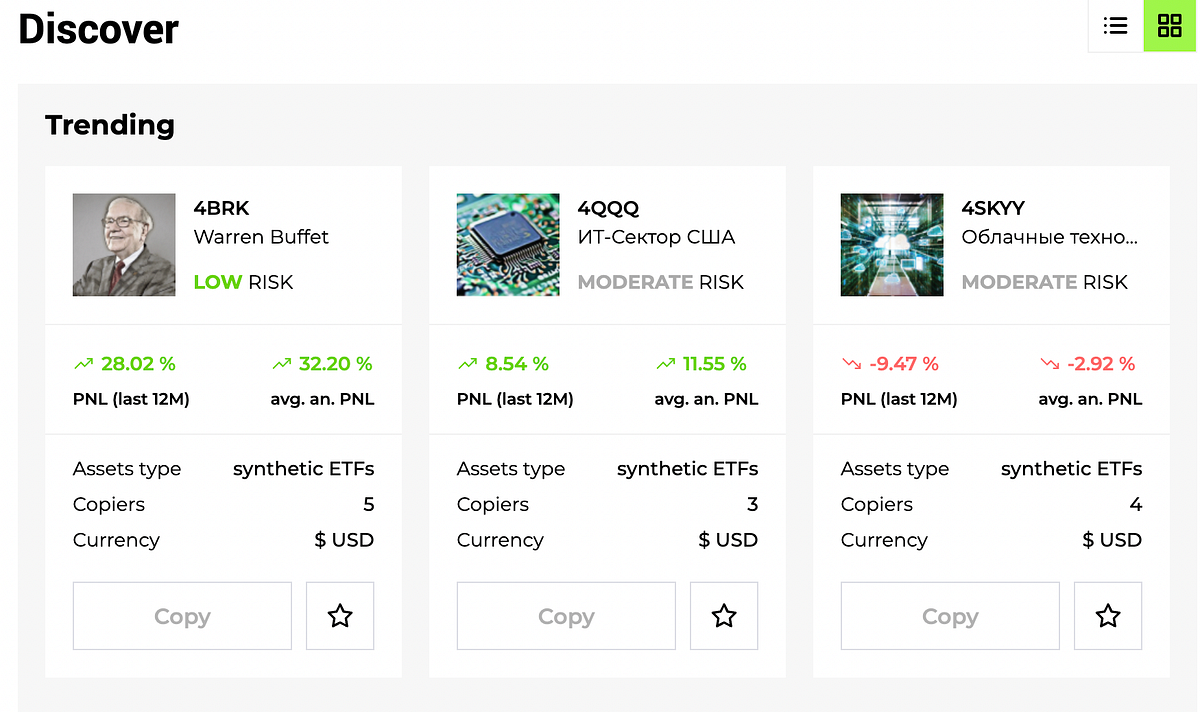The image size is (1200, 712).
Task: Copy the 4SKYY portfolio
Action: click(x=950, y=615)
